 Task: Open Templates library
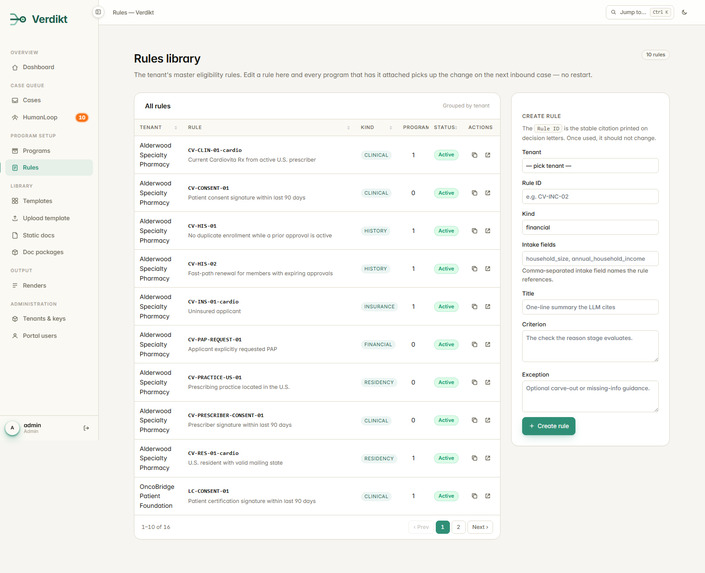pos(49,201)
